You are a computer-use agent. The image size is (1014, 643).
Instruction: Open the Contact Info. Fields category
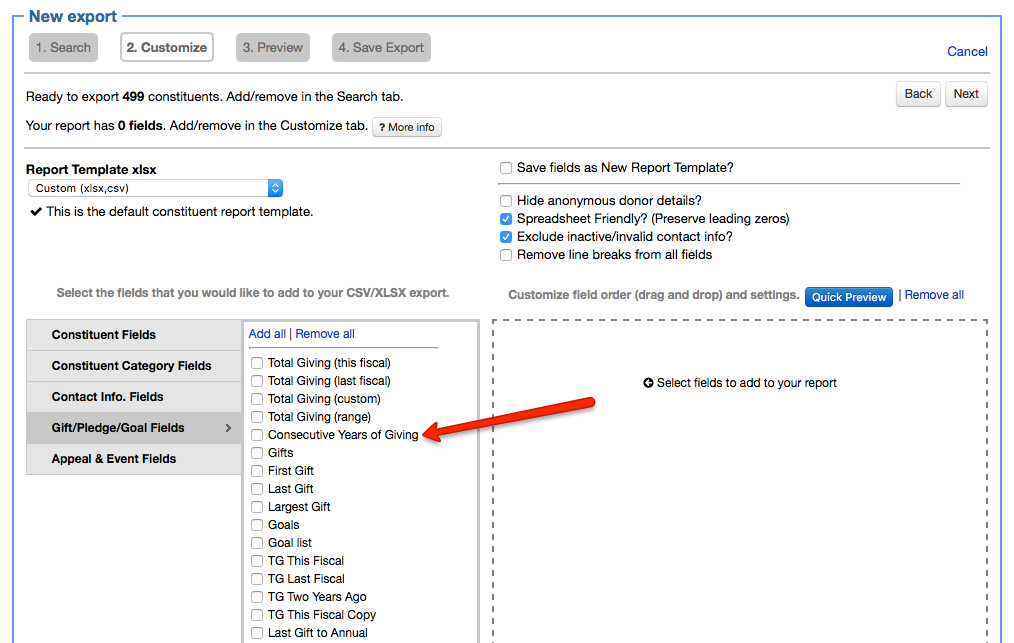pyautogui.click(x=134, y=397)
